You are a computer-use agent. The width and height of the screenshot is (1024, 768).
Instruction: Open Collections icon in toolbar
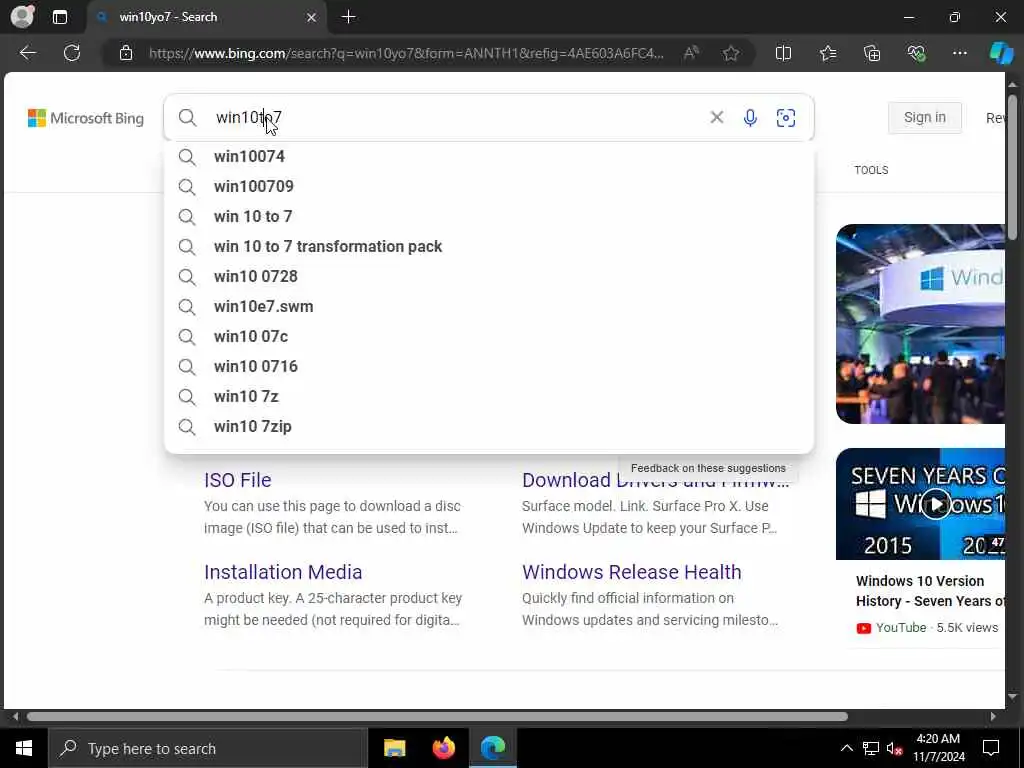[872, 53]
